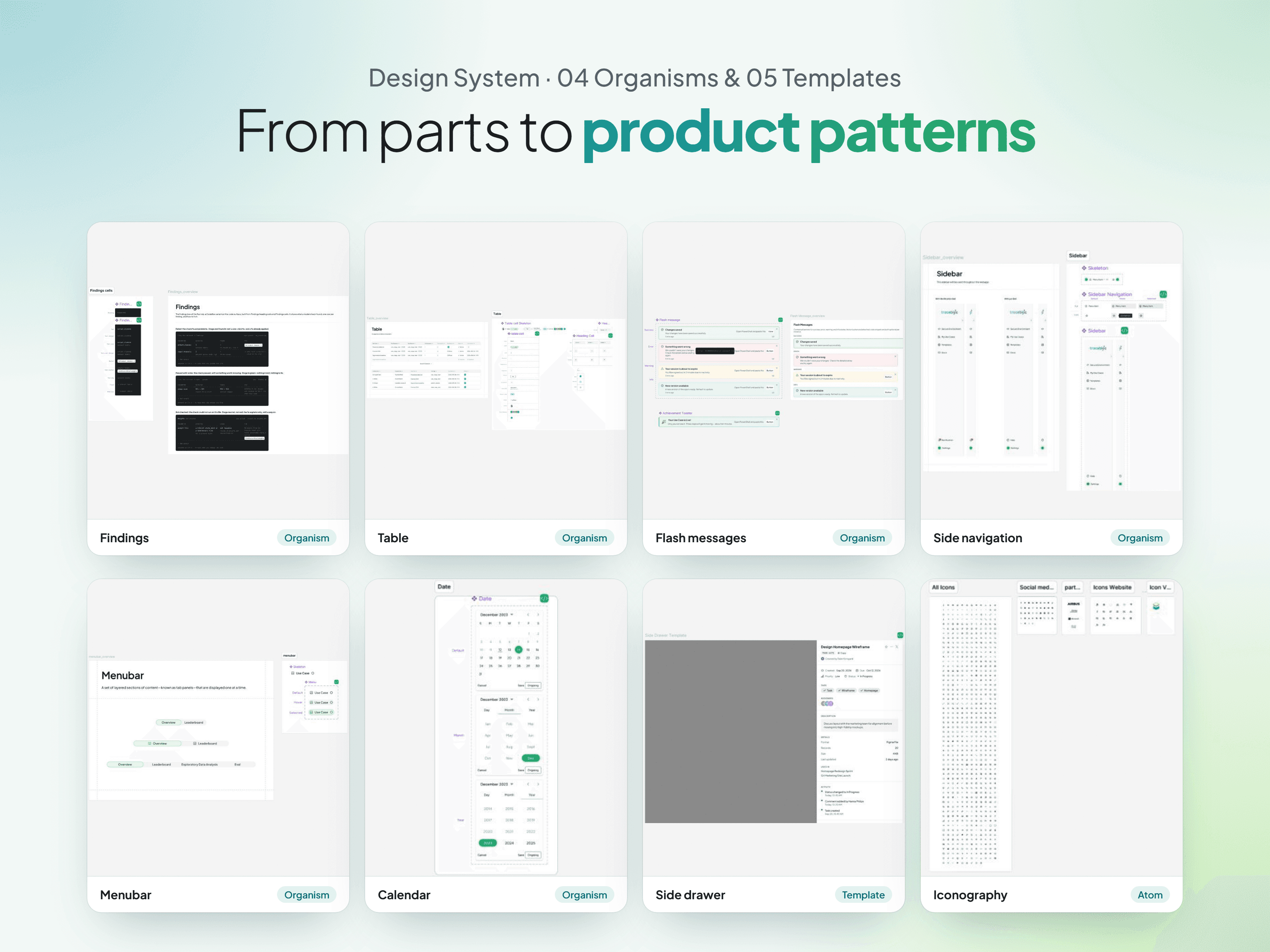
Task: Click the Organism tag on Calendar card
Action: click(x=585, y=894)
